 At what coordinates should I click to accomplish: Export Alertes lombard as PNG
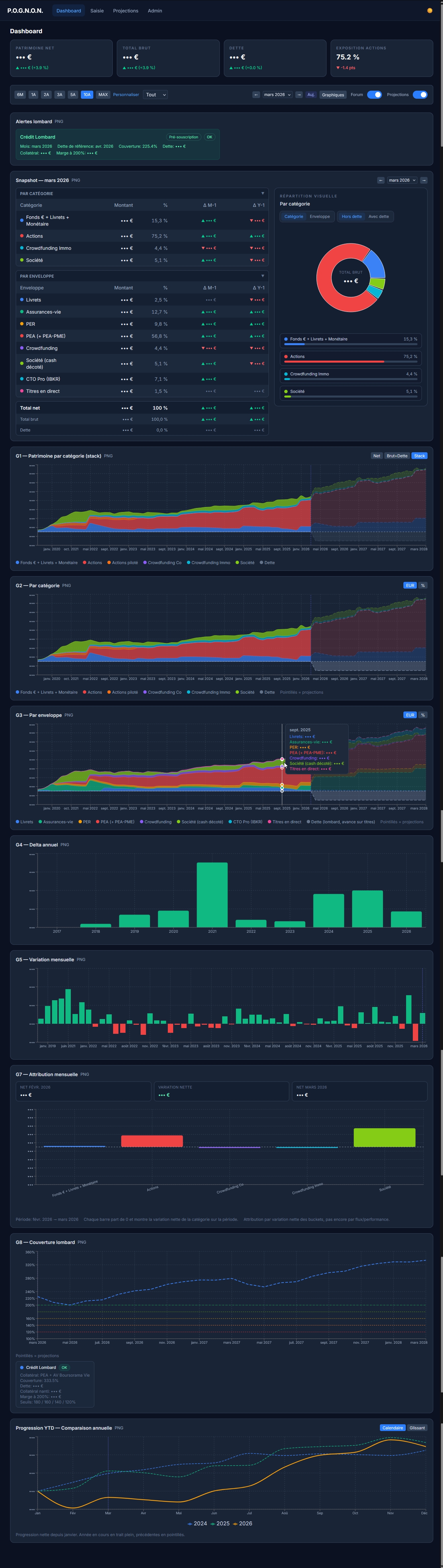point(59,122)
